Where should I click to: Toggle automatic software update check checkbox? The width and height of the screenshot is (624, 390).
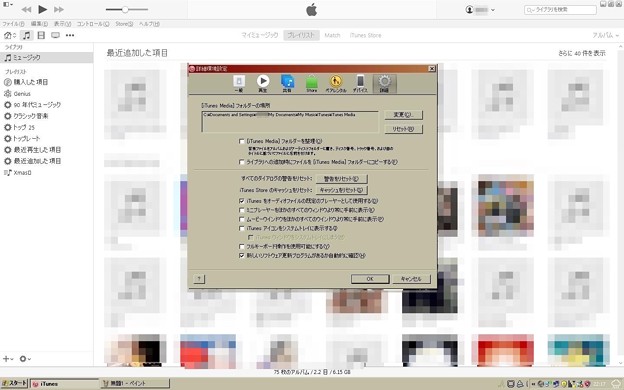242,255
